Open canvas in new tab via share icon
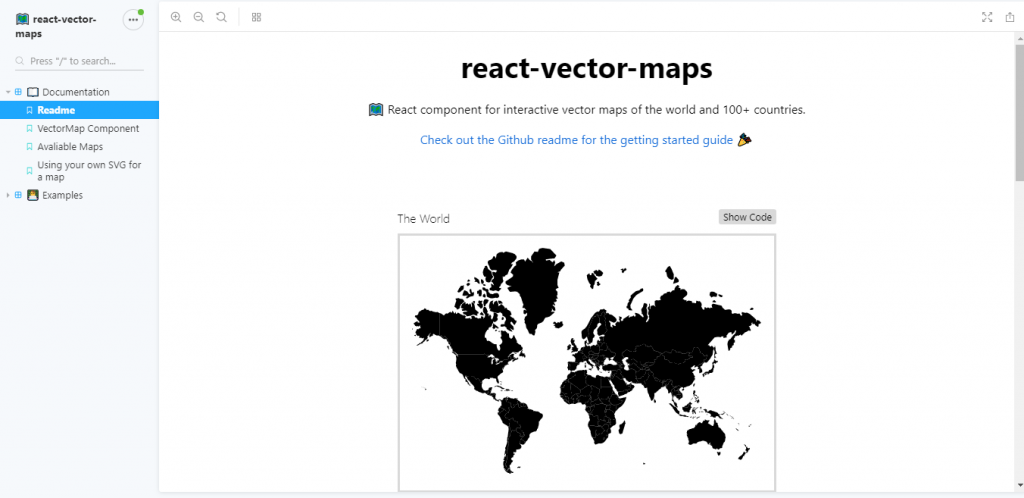 pos(1010,17)
